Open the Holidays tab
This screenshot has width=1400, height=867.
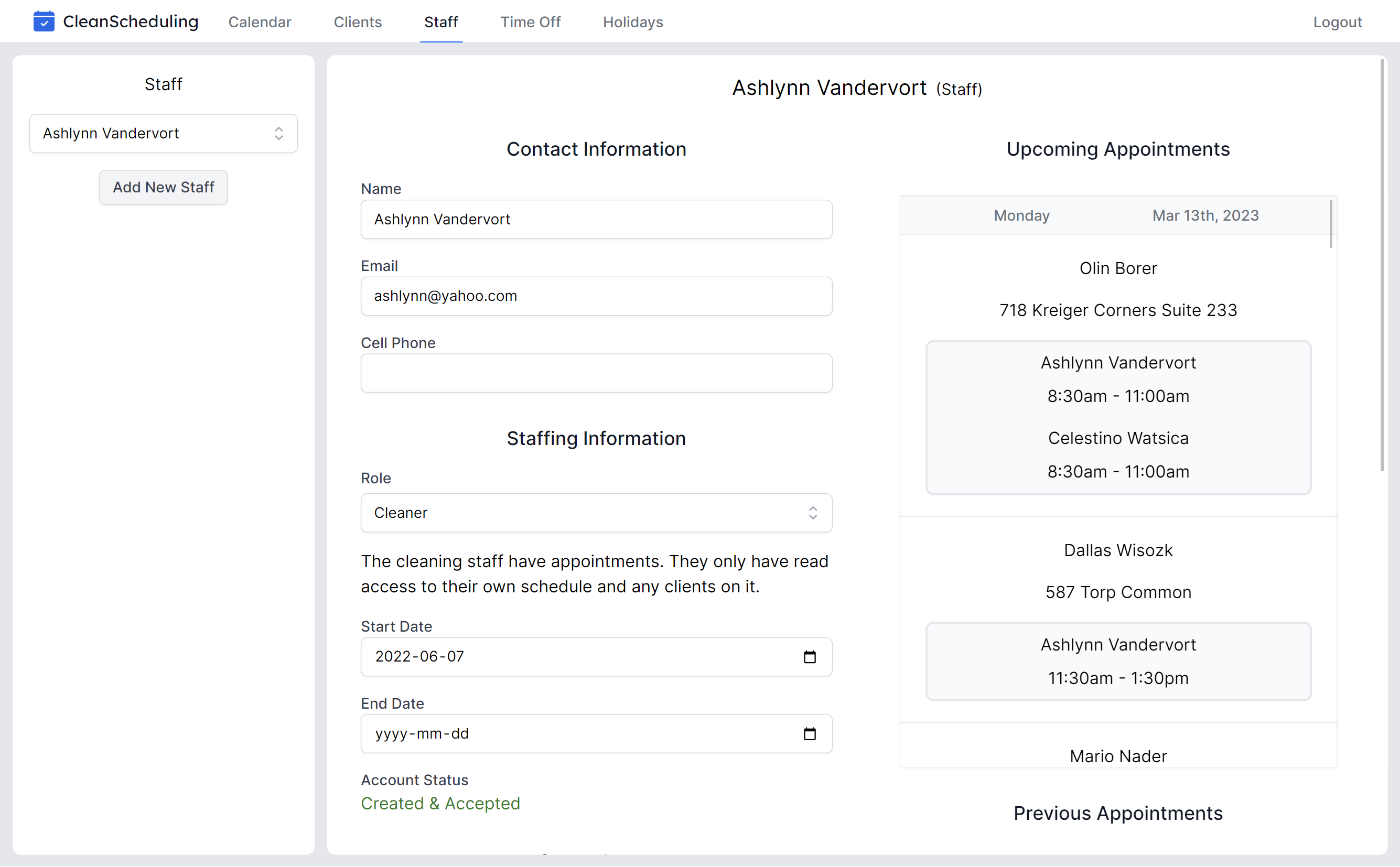(x=632, y=22)
